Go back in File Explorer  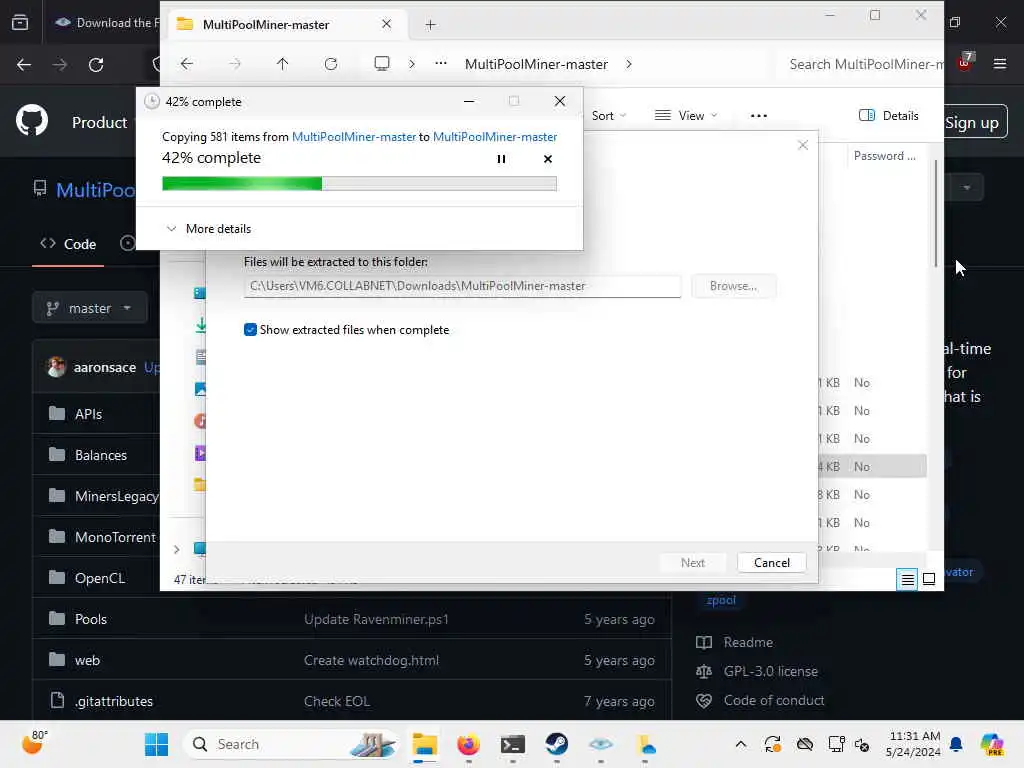(x=187, y=64)
